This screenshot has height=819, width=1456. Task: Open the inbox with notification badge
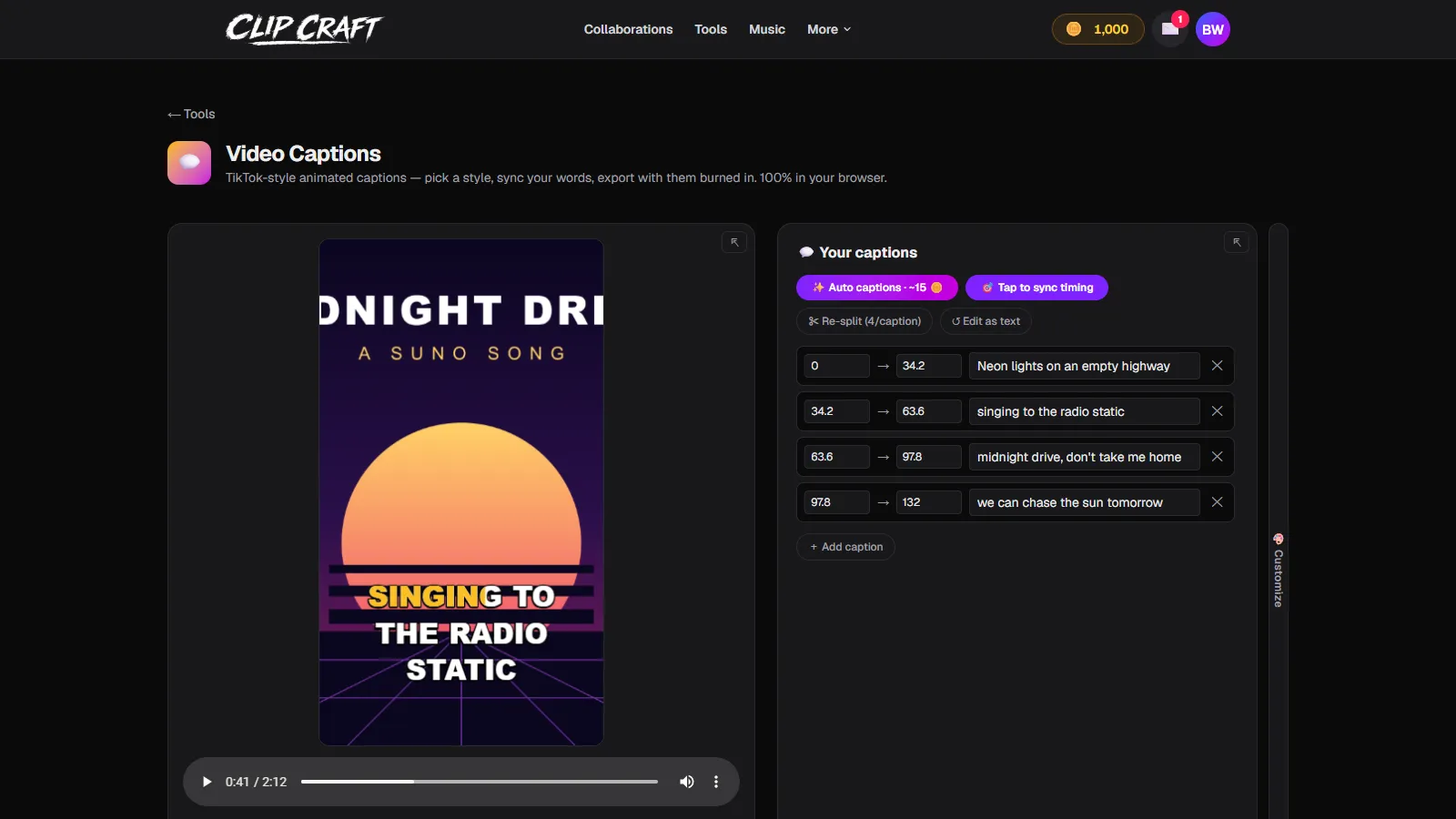click(1170, 29)
